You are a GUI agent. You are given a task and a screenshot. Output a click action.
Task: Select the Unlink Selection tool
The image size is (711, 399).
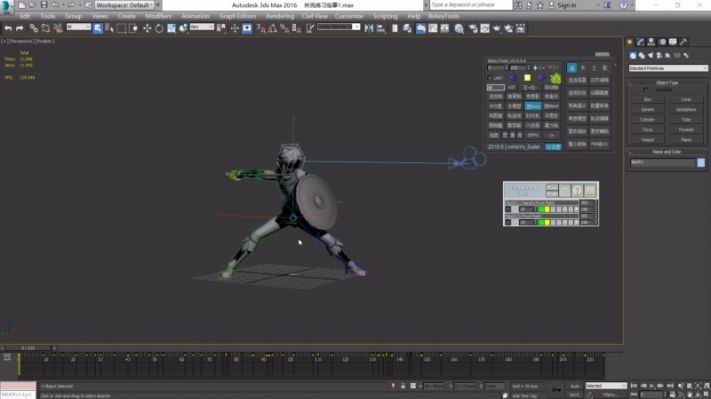(x=46, y=28)
